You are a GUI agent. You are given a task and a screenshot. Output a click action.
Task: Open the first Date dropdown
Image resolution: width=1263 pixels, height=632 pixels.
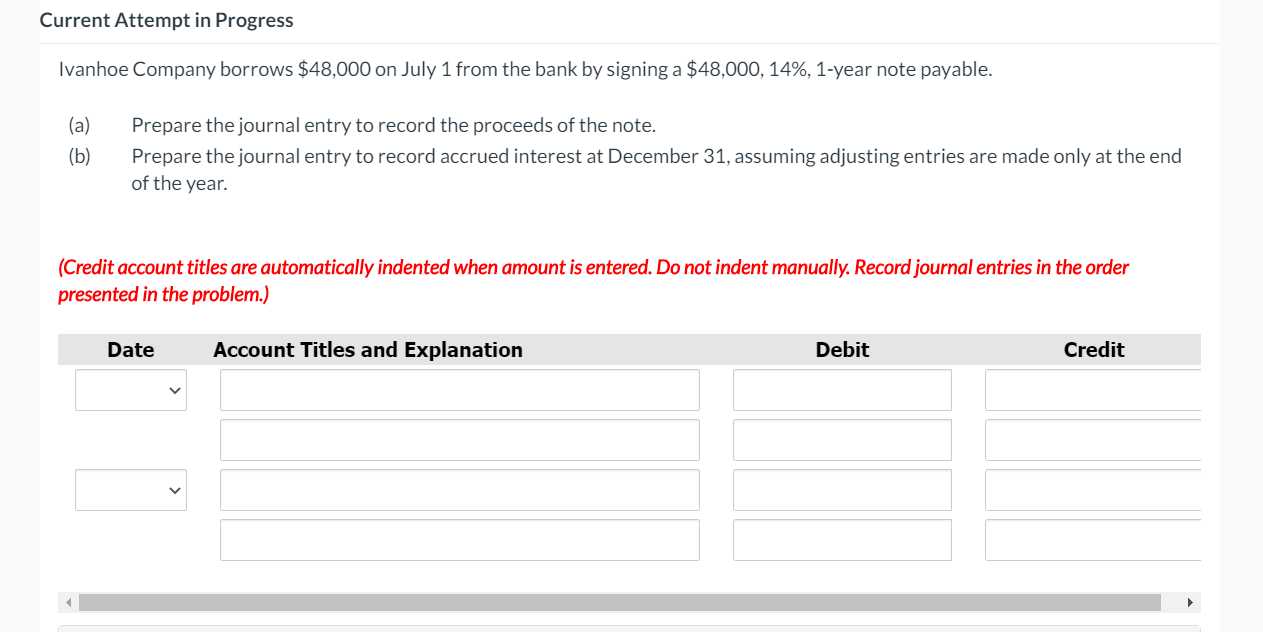[x=130, y=390]
